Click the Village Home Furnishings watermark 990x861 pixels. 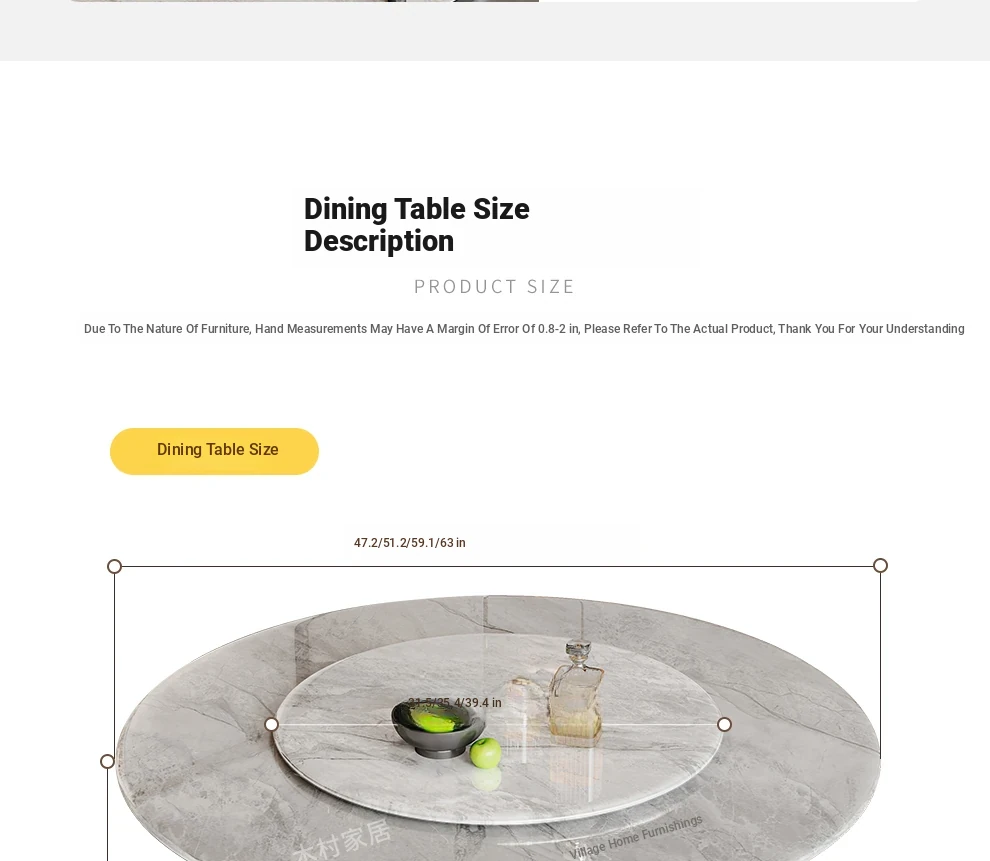coord(636,837)
